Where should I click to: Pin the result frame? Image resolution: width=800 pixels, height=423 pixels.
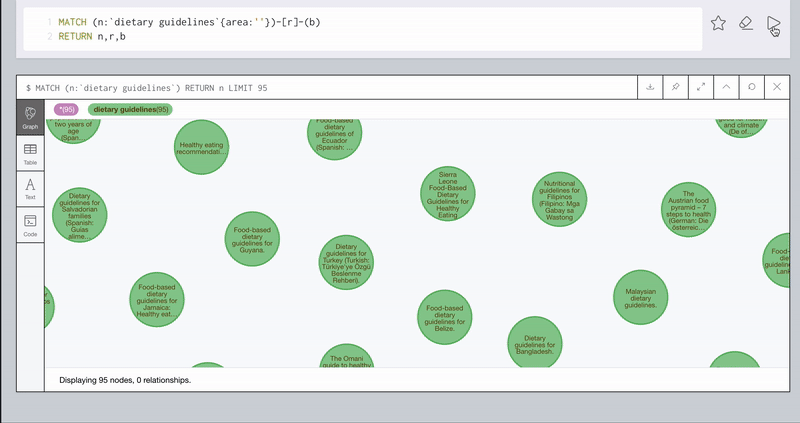(676, 87)
